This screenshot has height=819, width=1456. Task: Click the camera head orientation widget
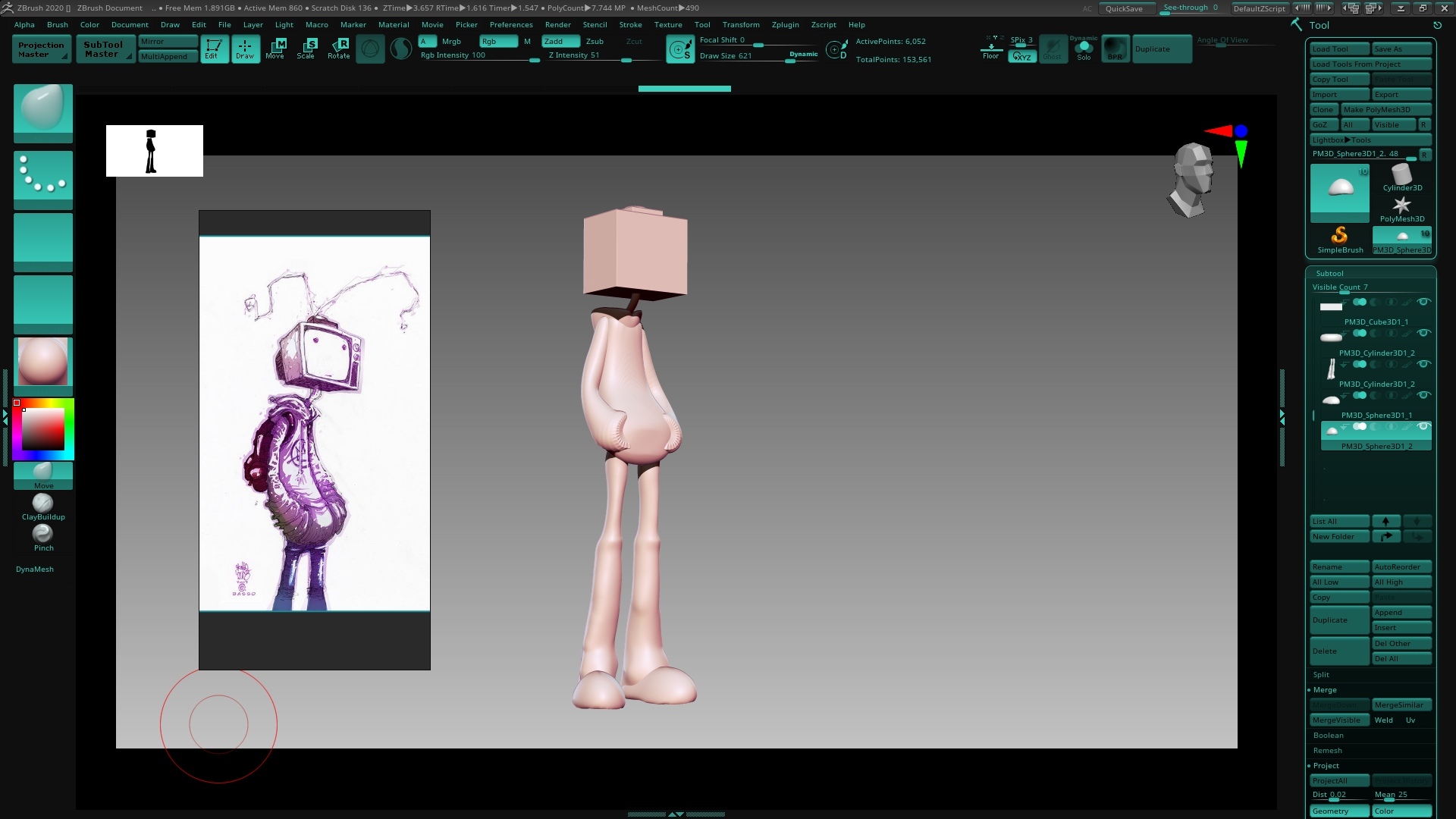click(1193, 180)
